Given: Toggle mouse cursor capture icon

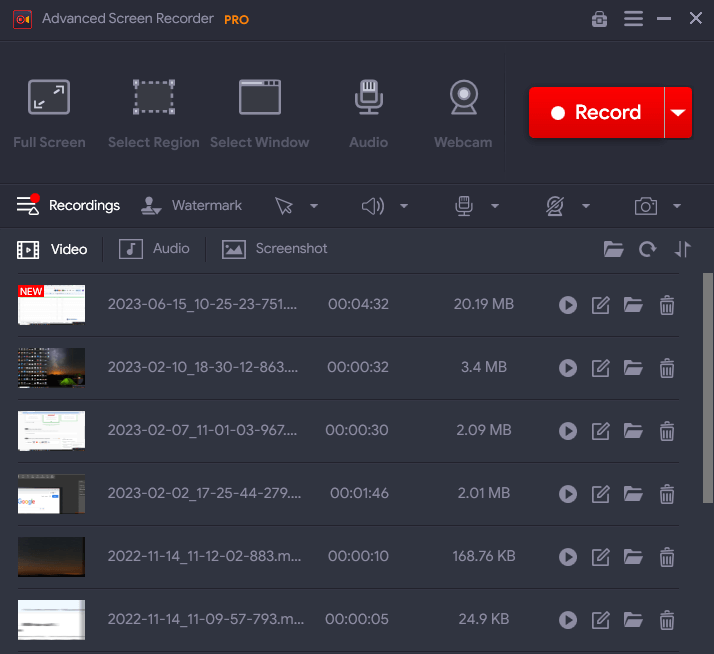Looking at the screenshot, I should tap(284, 206).
